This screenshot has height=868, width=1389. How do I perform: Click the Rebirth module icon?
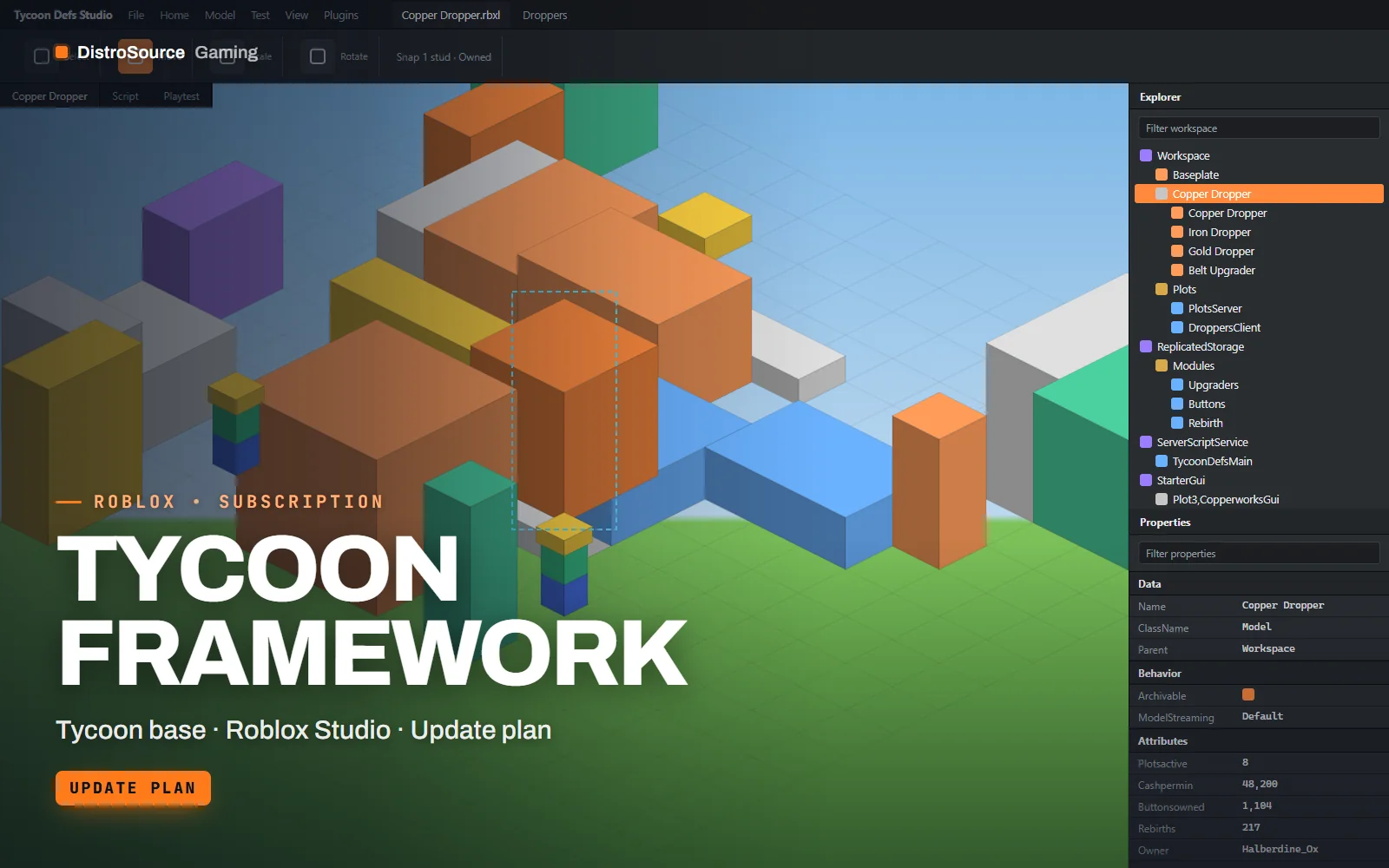(x=1177, y=423)
